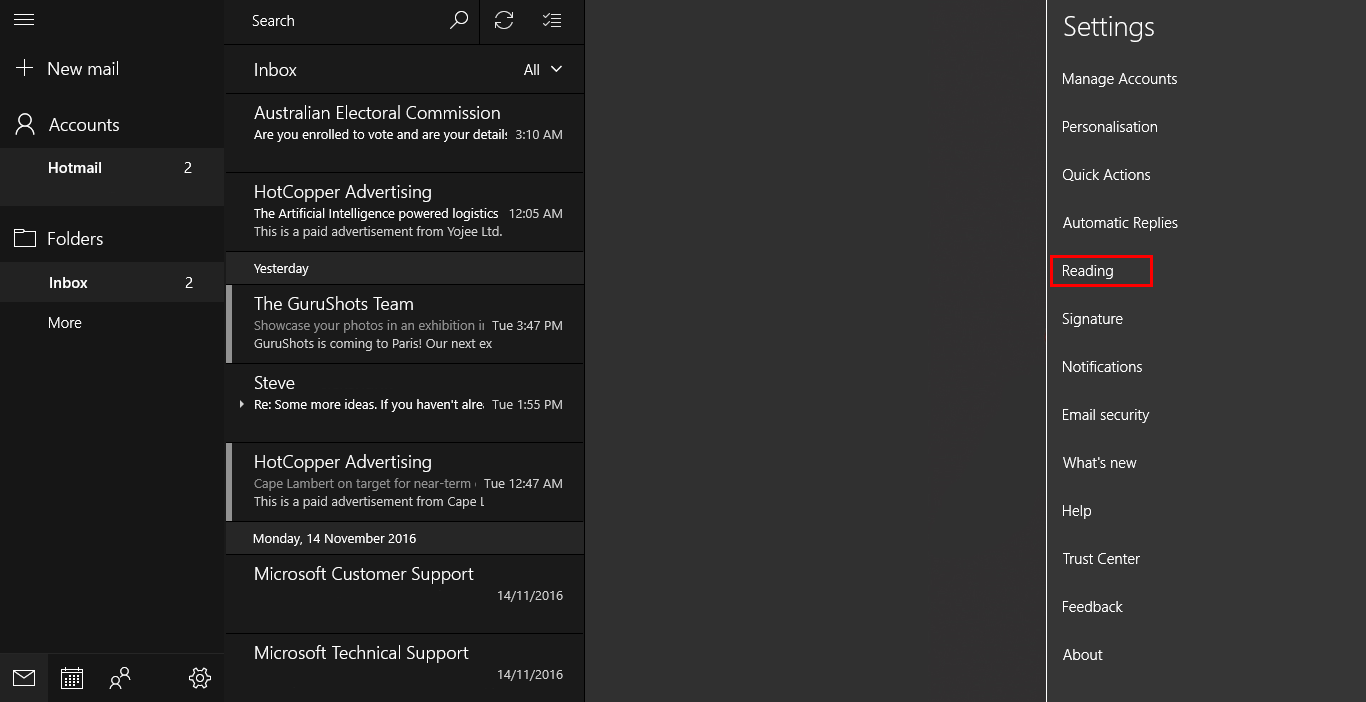The width and height of the screenshot is (1366, 702).
Task: Switch to Mail with envelope icon
Action: pyautogui.click(x=24, y=678)
